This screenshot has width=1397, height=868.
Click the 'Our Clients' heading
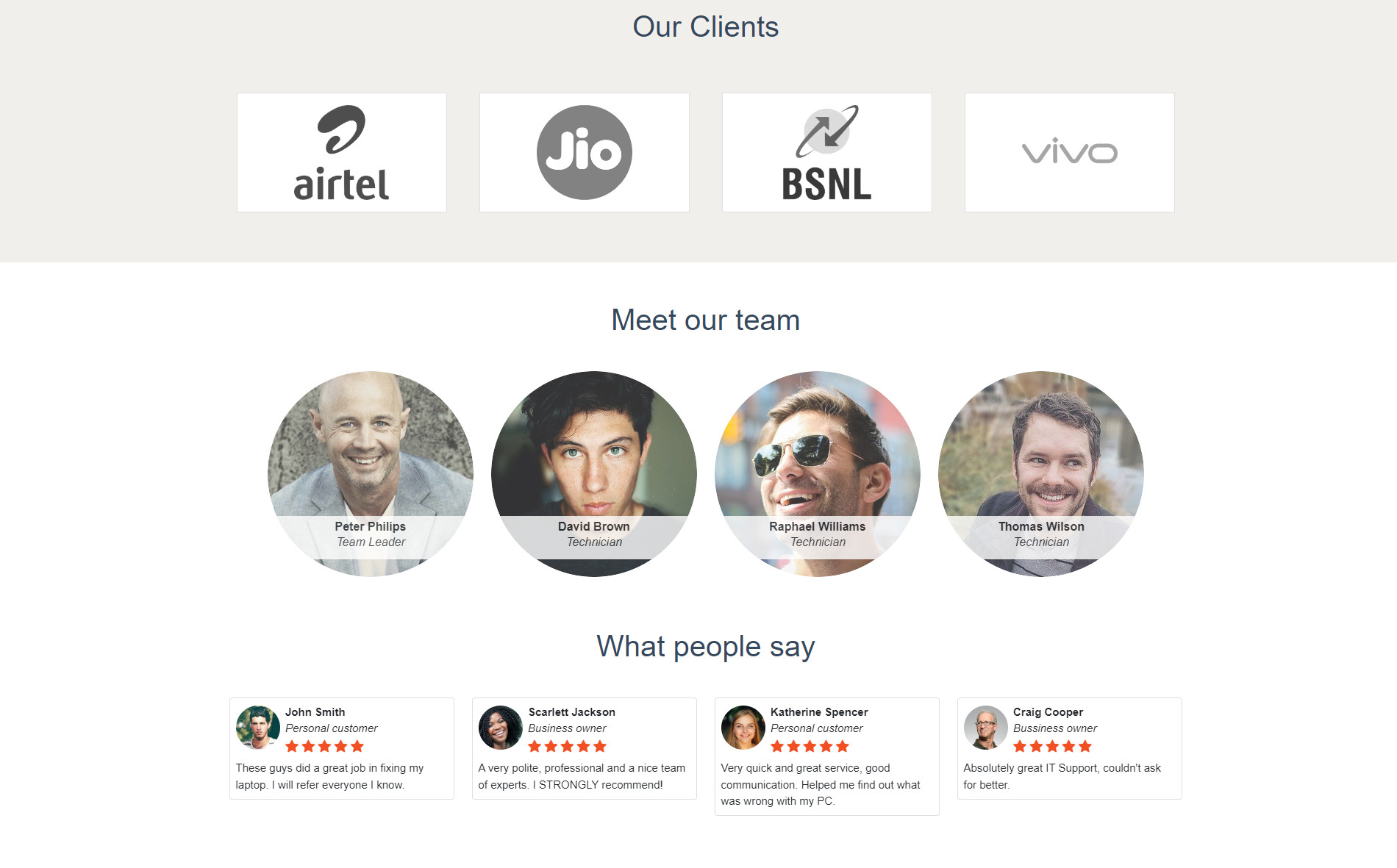point(705,27)
